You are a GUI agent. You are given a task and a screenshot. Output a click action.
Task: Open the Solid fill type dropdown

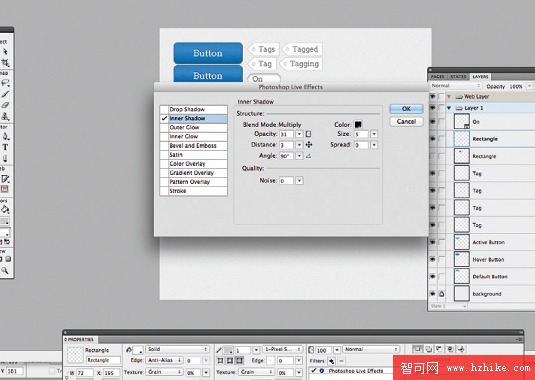click(x=177, y=349)
